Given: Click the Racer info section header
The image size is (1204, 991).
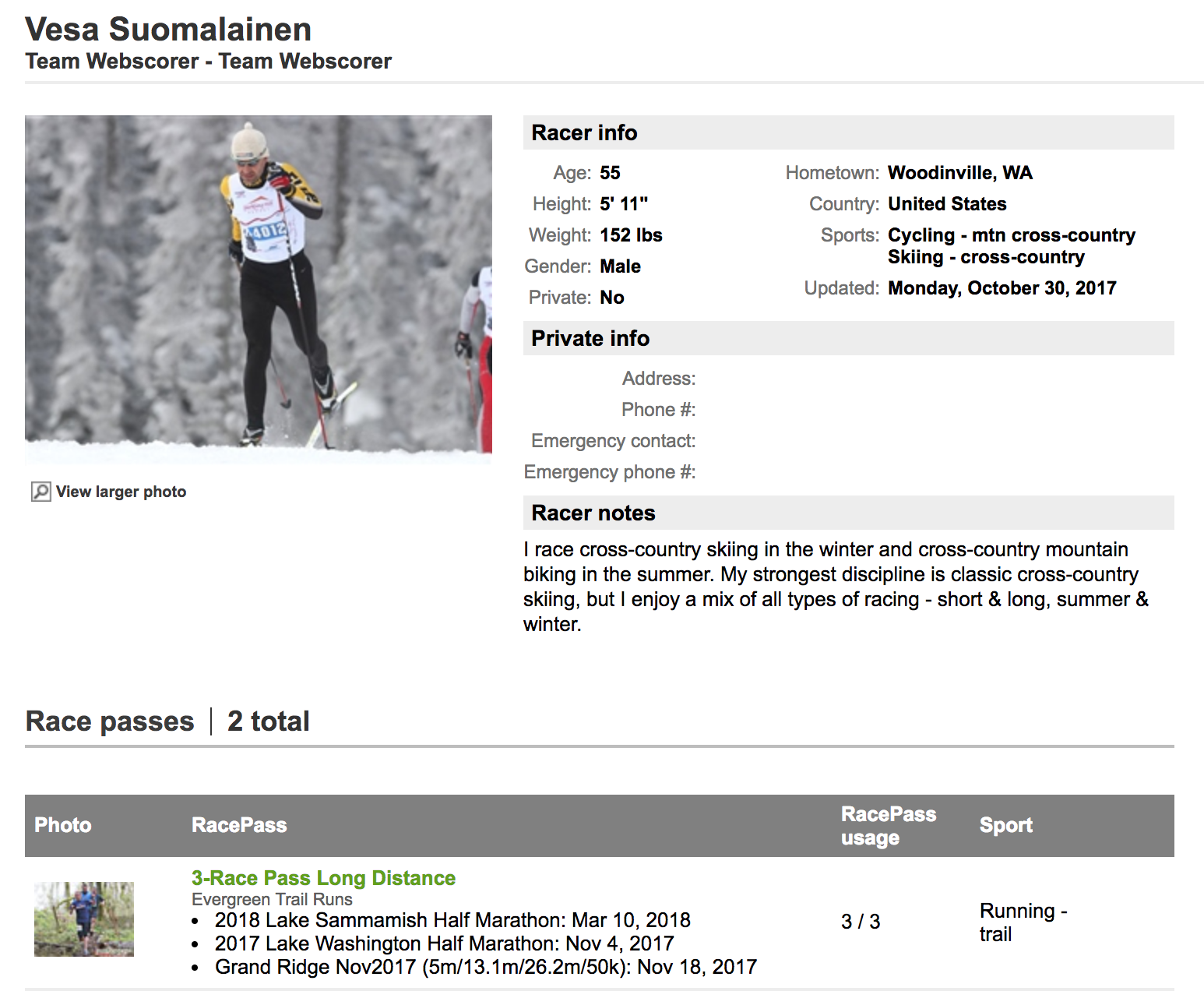Looking at the screenshot, I should click(x=584, y=132).
